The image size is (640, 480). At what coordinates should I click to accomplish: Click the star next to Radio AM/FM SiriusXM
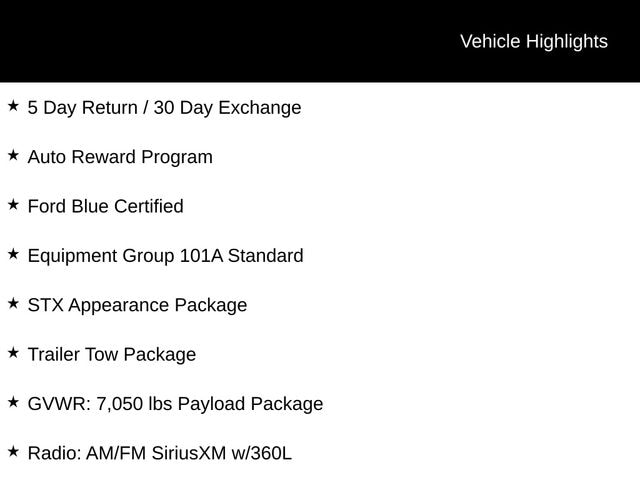13,452
